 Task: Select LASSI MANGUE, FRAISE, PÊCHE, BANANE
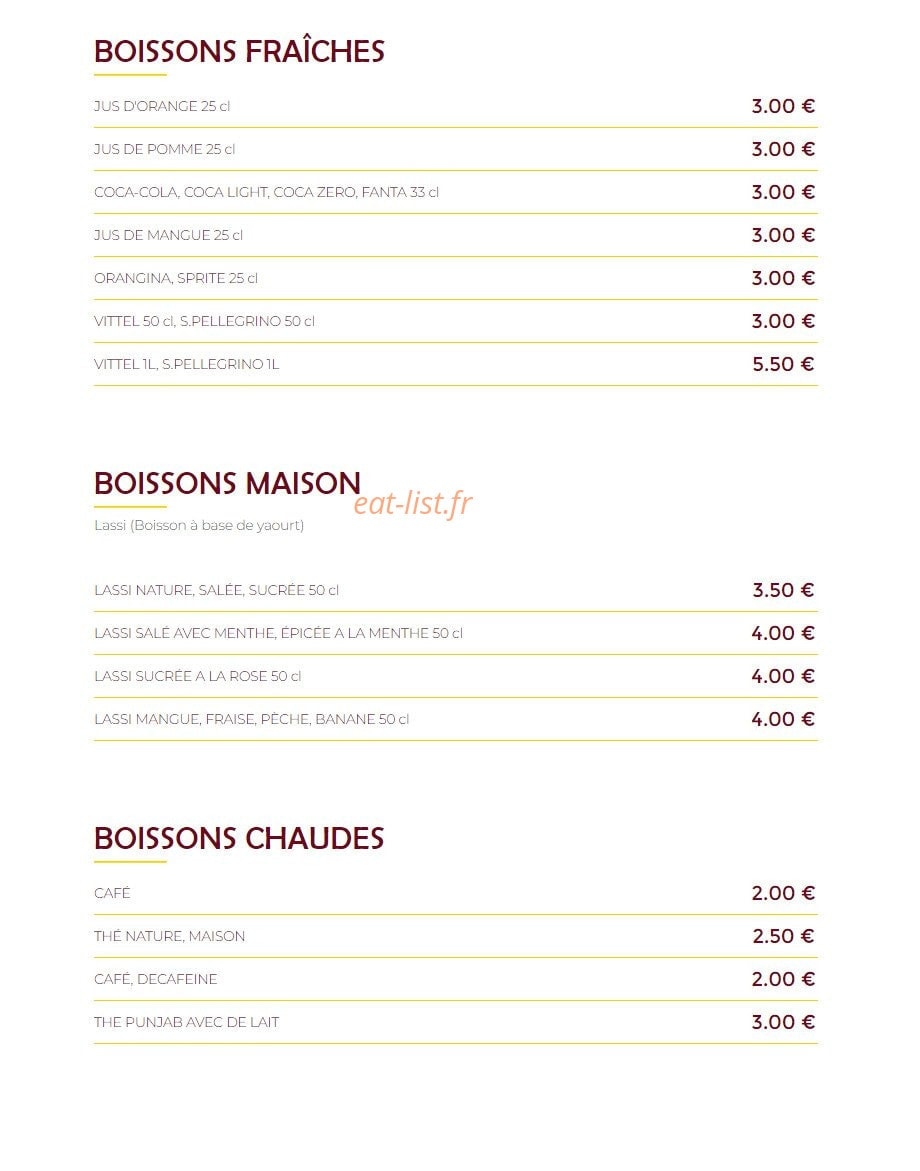pyautogui.click(x=252, y=719)
